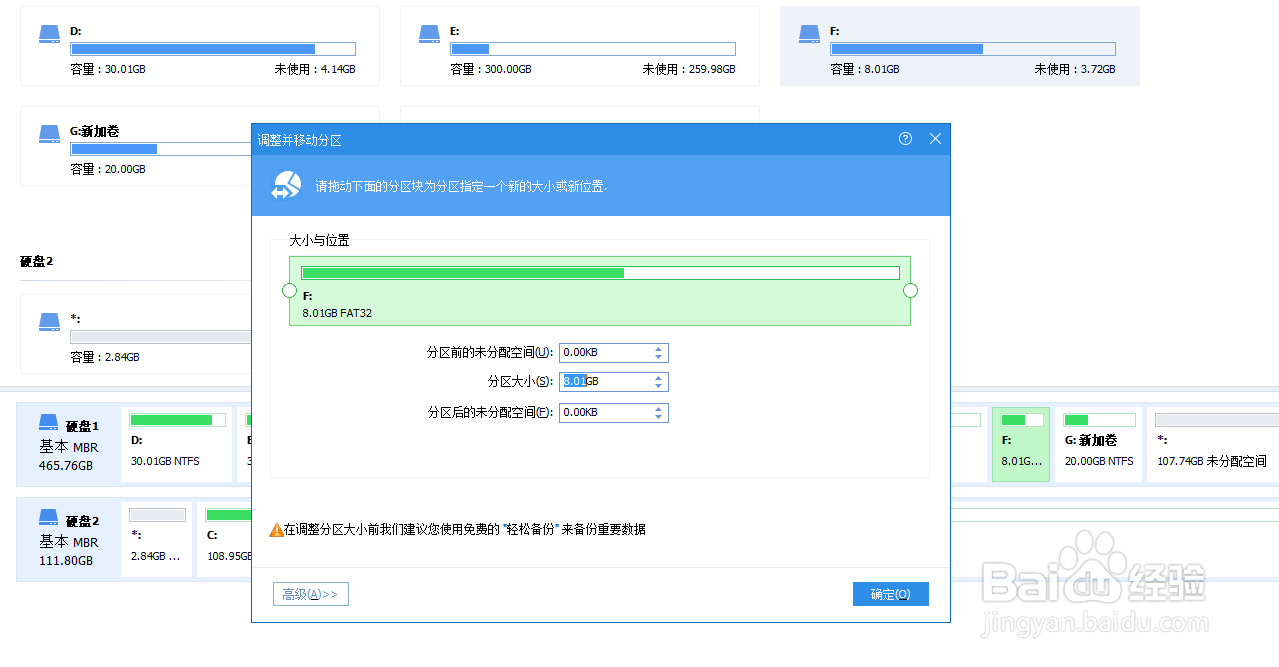Click inside the 分区大小 value field
The image size is (1279, 667).
(x=600, y=381)
